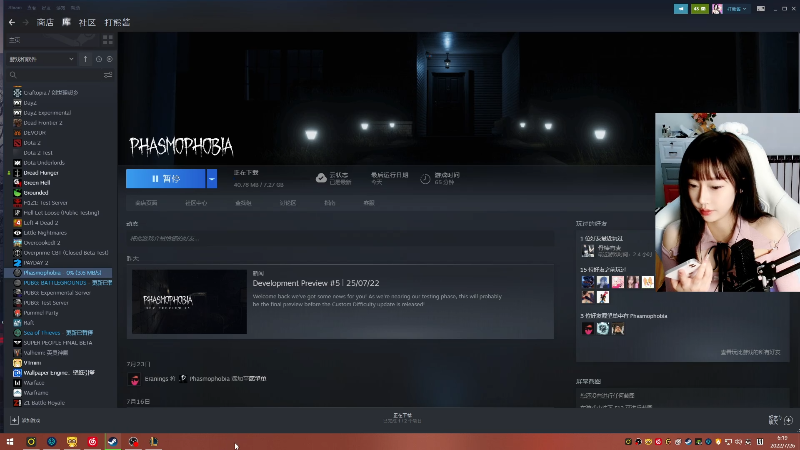Screen dimensions: 800x450
Task: Click the up-arrow sort button beside the filter dropdown
Action: point(85,59)
